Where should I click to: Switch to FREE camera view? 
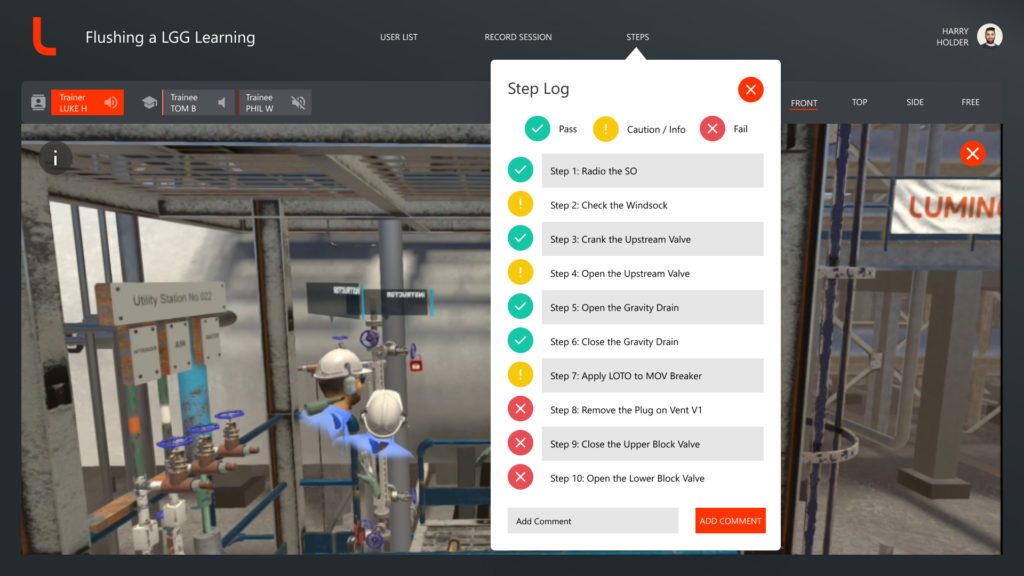click(970, 103)
